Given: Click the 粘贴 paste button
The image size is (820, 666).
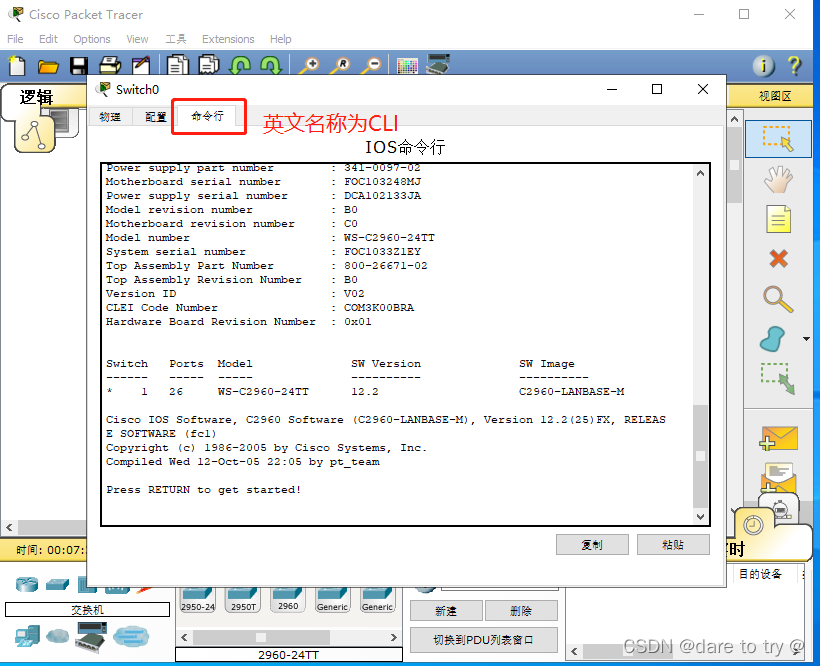Looking at the screenshot, I should pos(673,545).
